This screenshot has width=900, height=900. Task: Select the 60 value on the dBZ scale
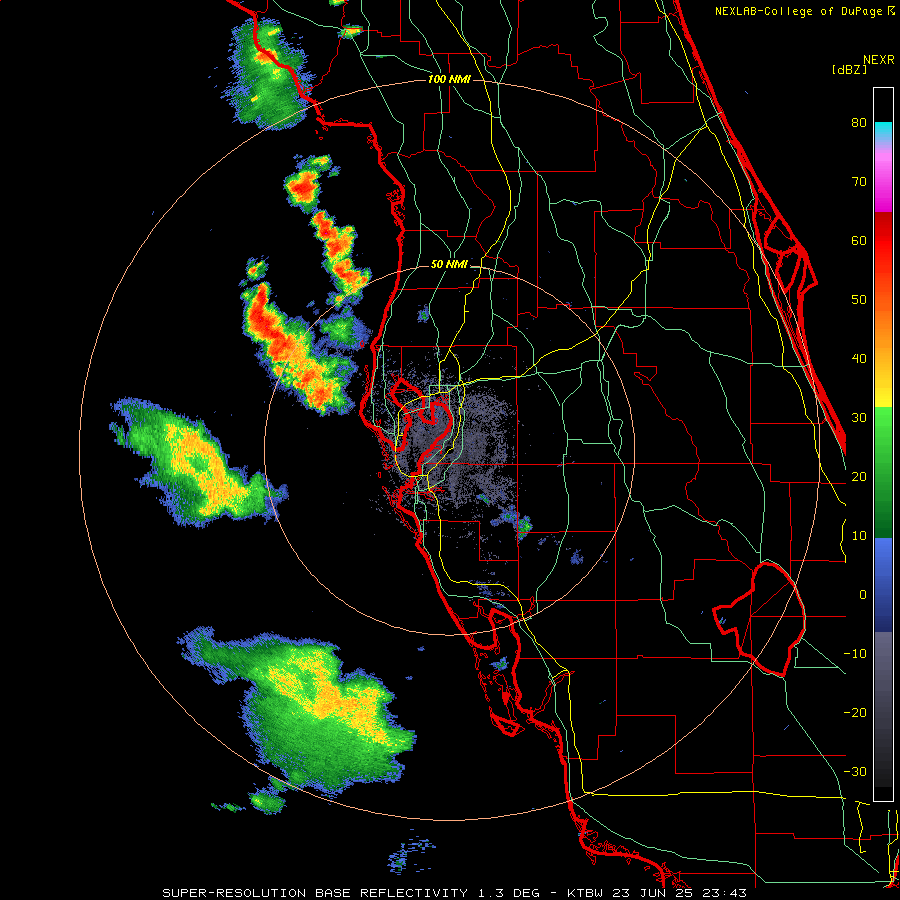click(x=859, y=240)
